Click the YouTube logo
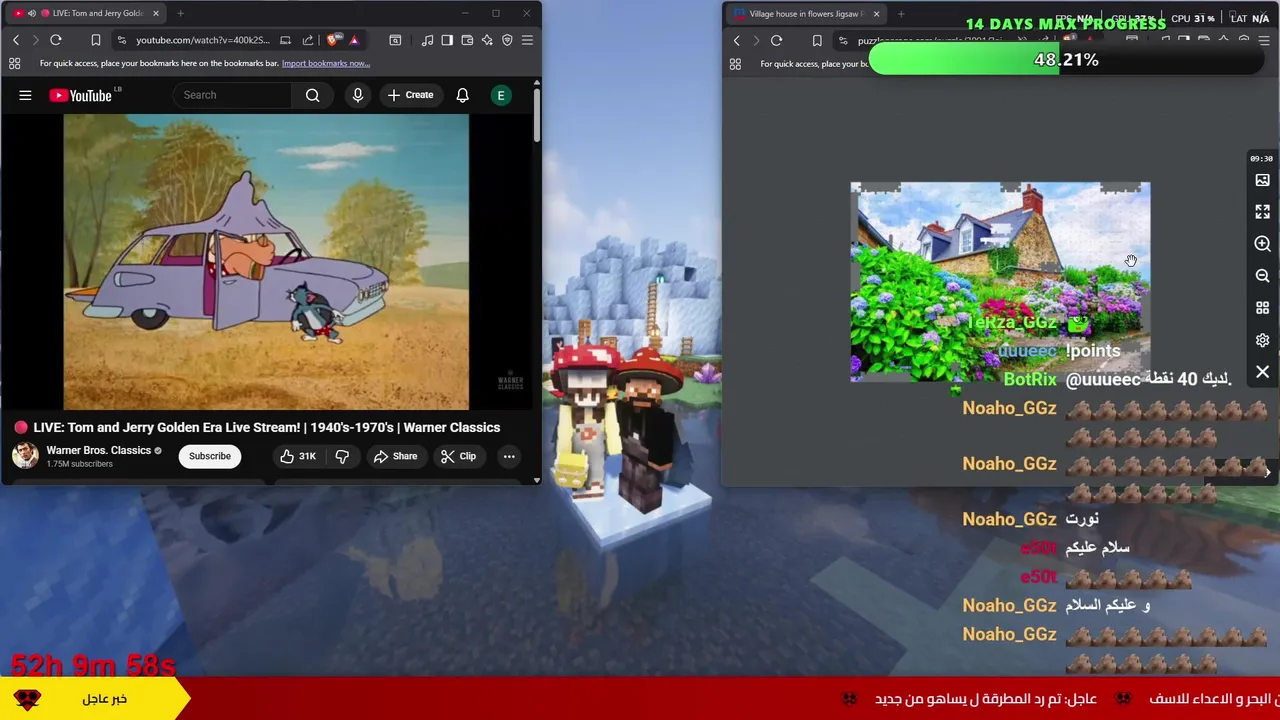 (82, 95)
